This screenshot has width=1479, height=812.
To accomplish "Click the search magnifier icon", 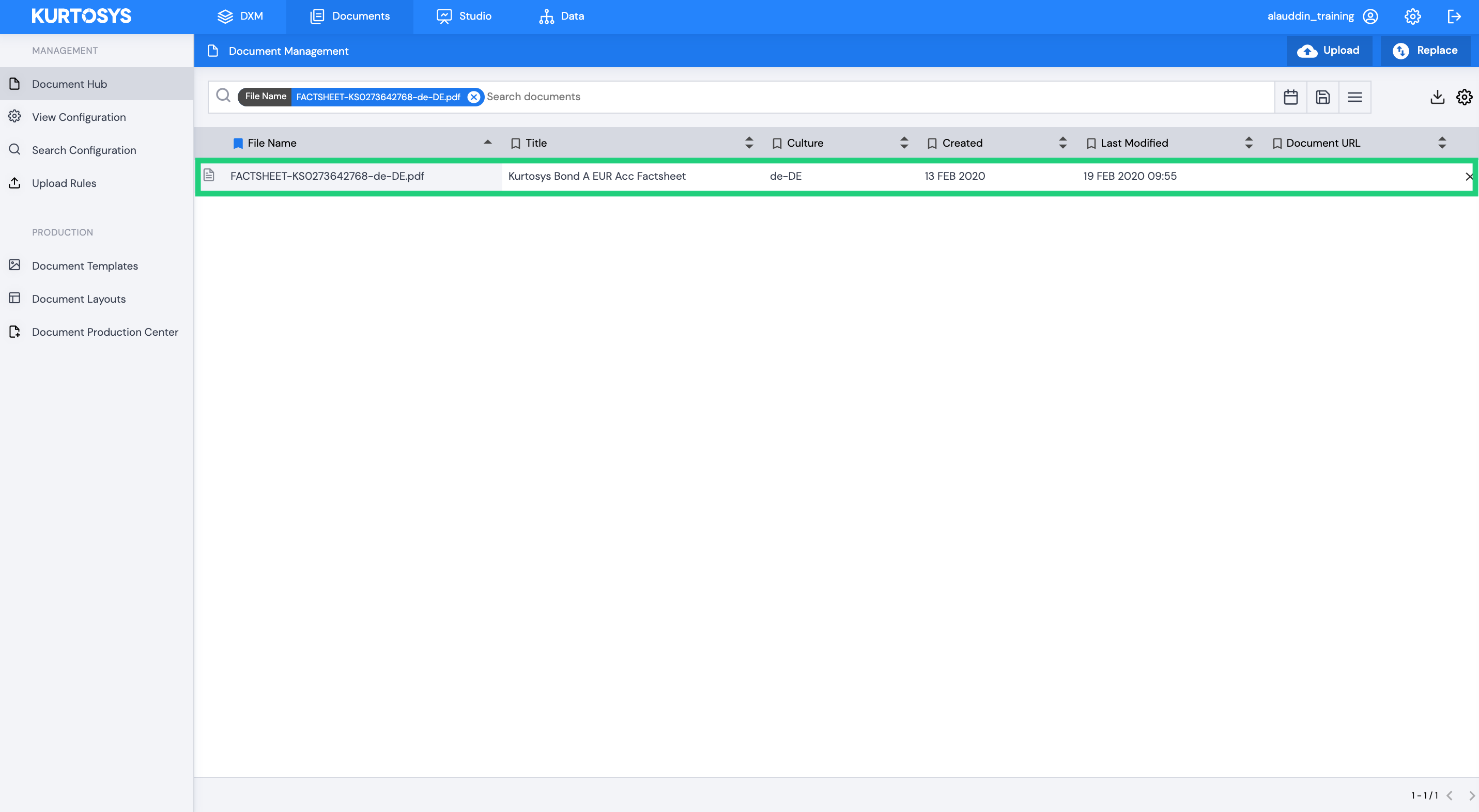I will pos(223,96).
